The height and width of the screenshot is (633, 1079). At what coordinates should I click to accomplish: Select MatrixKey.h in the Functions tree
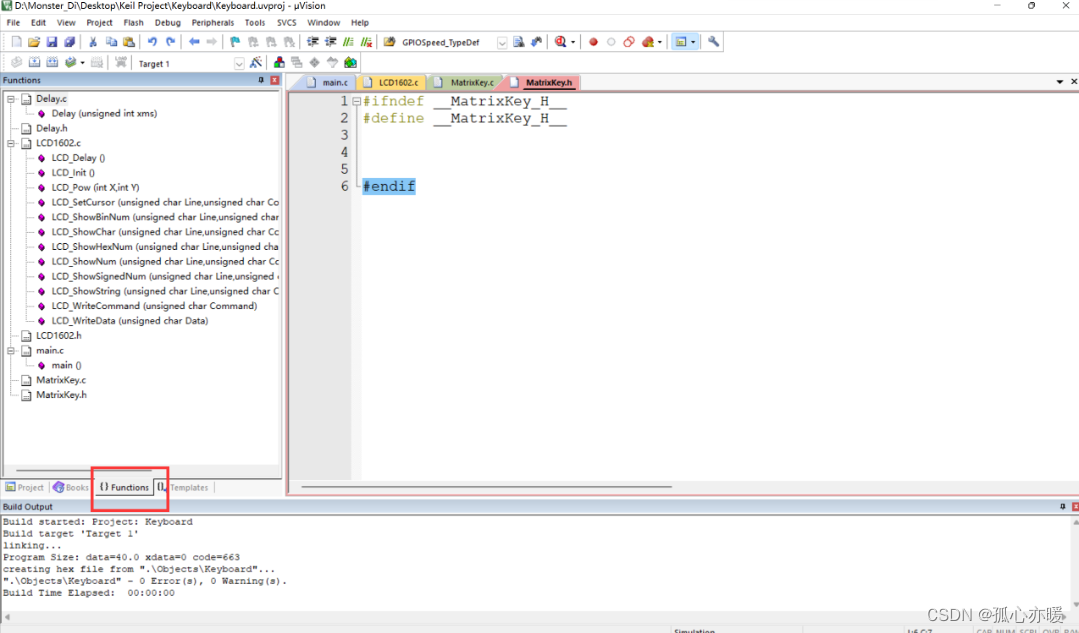point(61,395)
